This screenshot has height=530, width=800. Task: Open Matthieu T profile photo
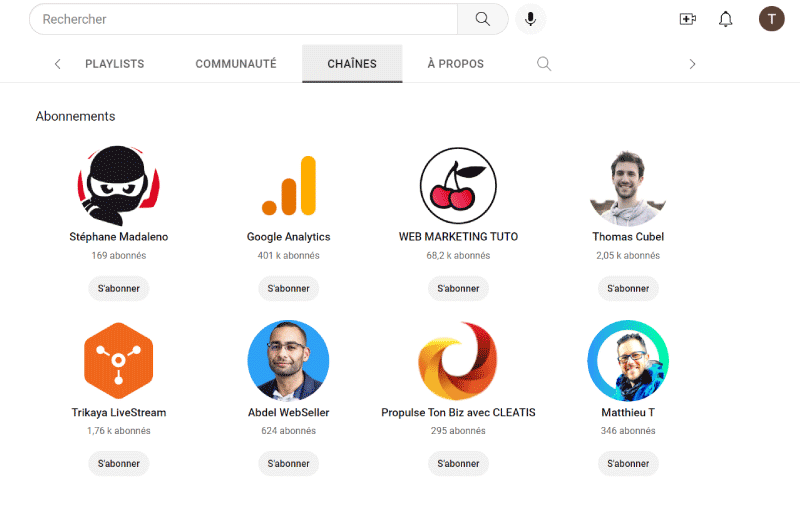628,361
